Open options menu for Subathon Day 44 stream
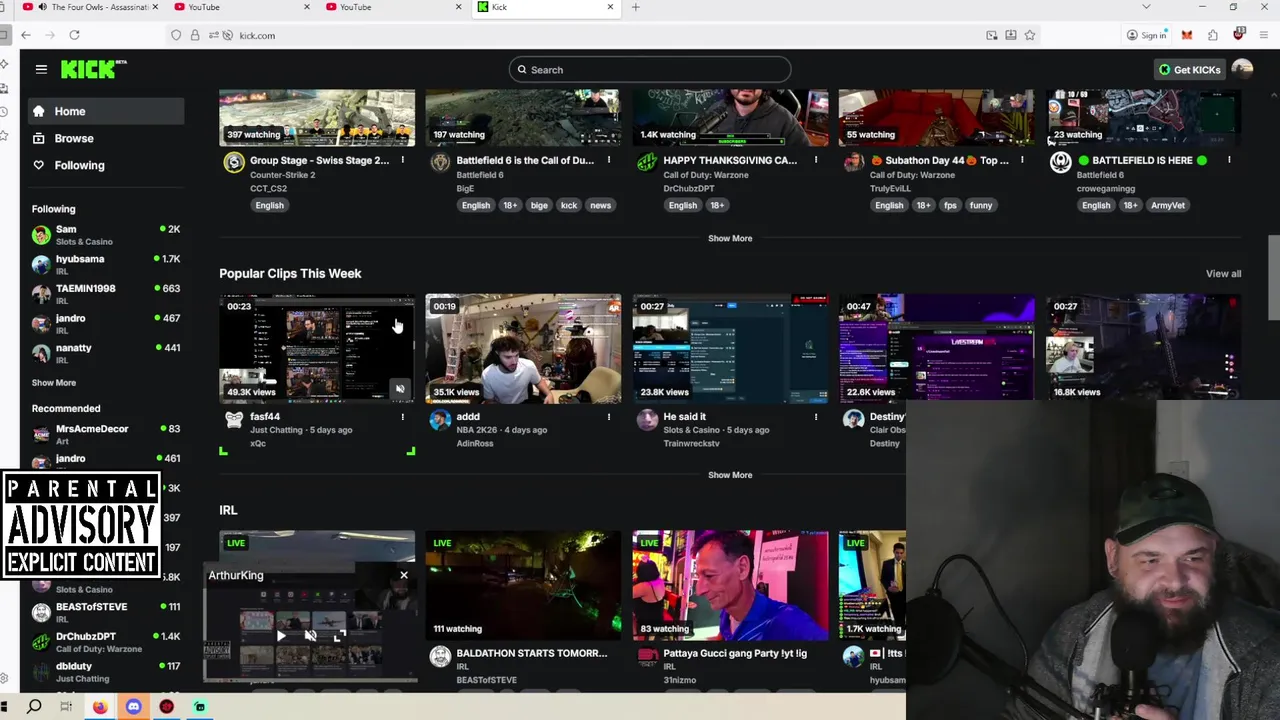Viewport: 1280px width, 720px height. click(1022, 160)
